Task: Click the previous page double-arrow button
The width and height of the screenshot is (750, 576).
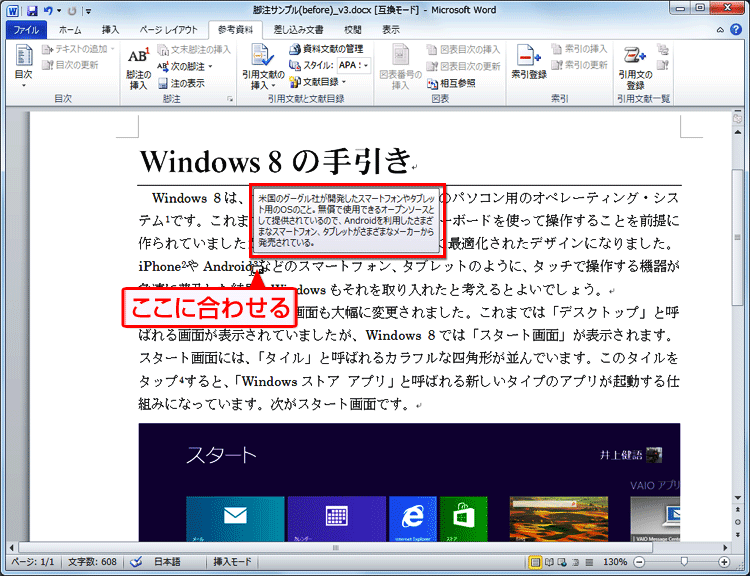Action: tap(738, 510)
